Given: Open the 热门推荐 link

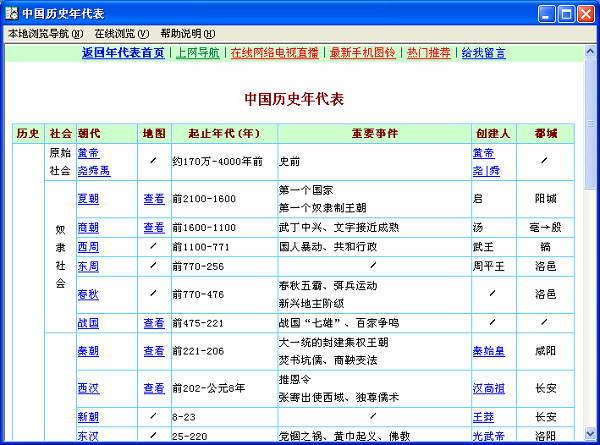Looking at the screenshot, I should [429, 53].
